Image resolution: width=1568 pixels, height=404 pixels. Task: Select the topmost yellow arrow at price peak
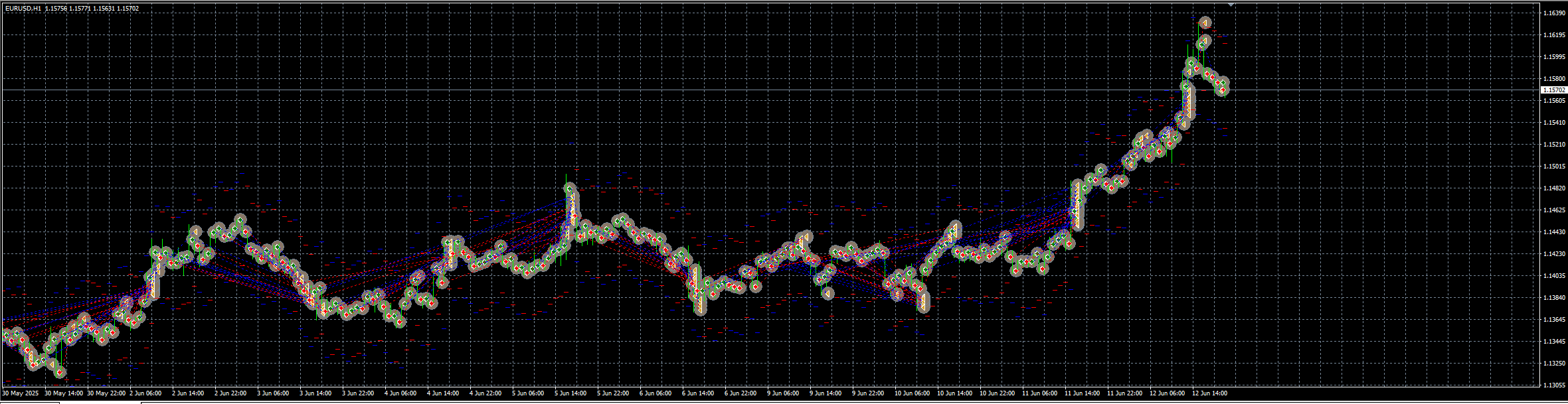click(x=1205, y=23)
